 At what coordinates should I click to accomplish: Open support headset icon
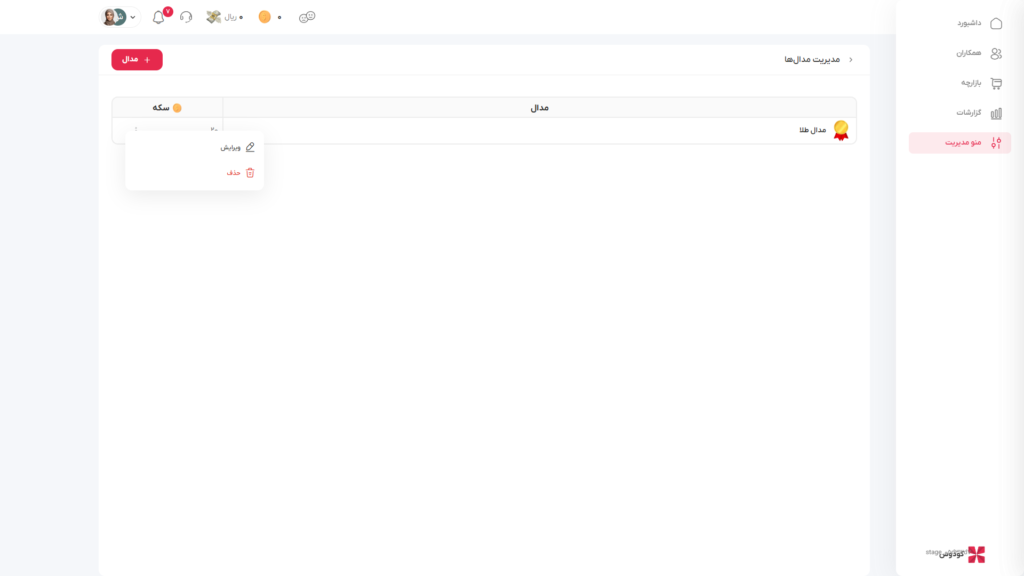[x=186, y=17]
